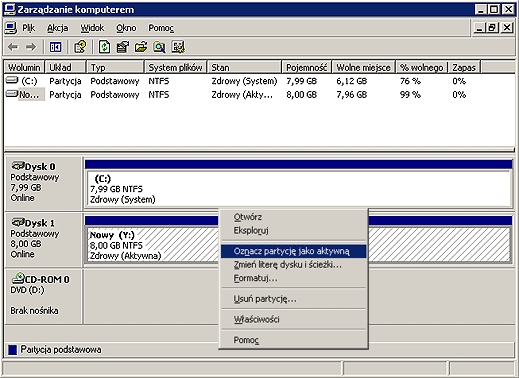Click the open folder toolbar icon

click(x=141, y=47)
